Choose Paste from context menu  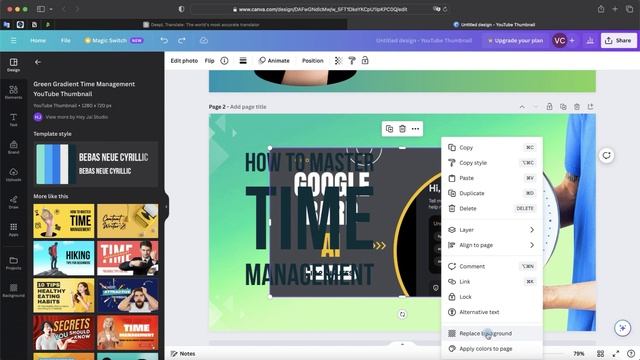pos(491,178)
